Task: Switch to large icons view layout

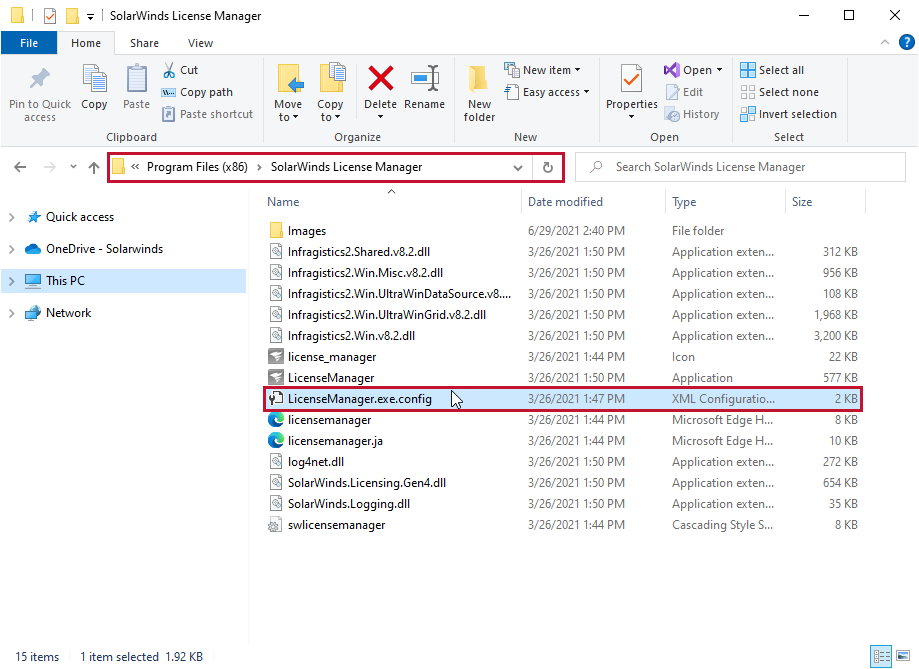Action: (903, 657)
